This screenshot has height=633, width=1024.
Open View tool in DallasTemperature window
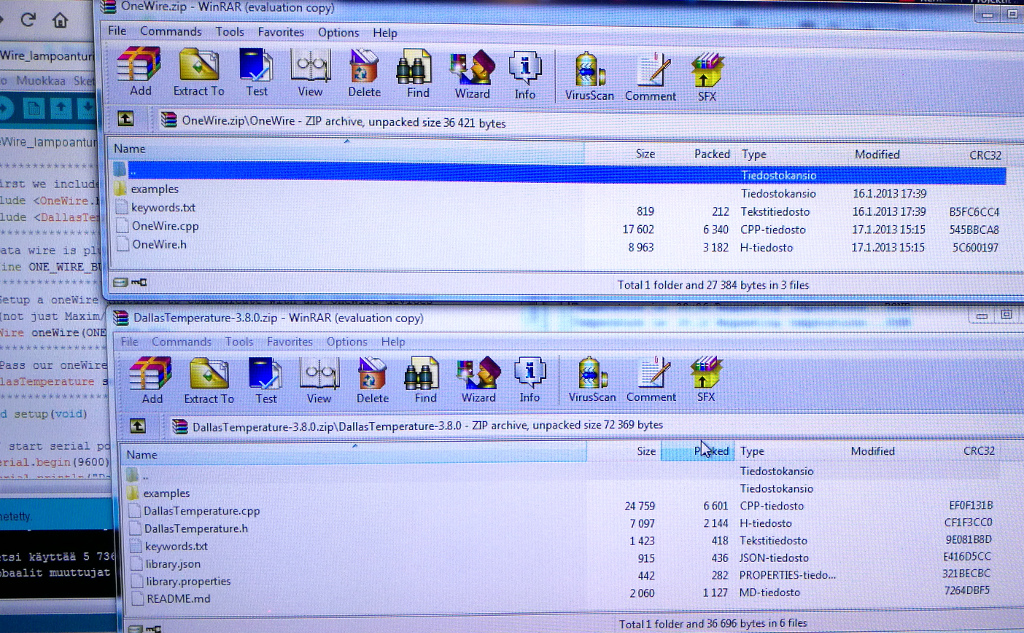319,380
